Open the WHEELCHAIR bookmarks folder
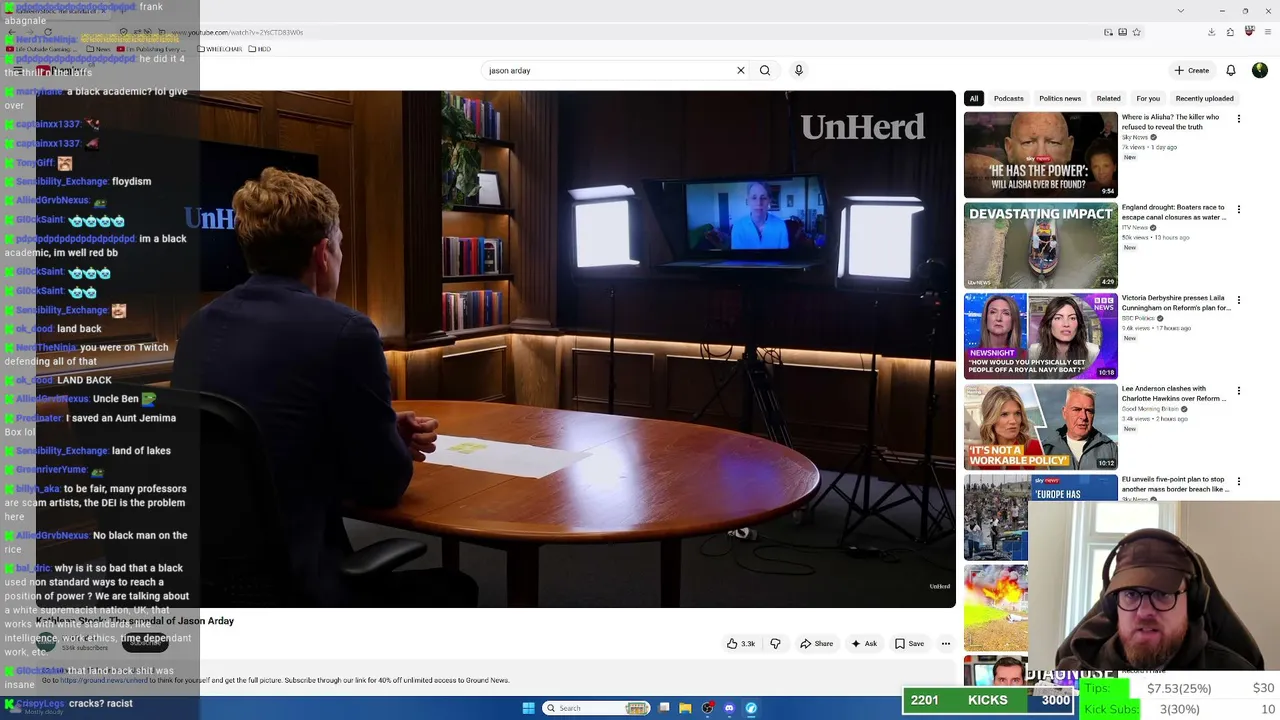 220,49
